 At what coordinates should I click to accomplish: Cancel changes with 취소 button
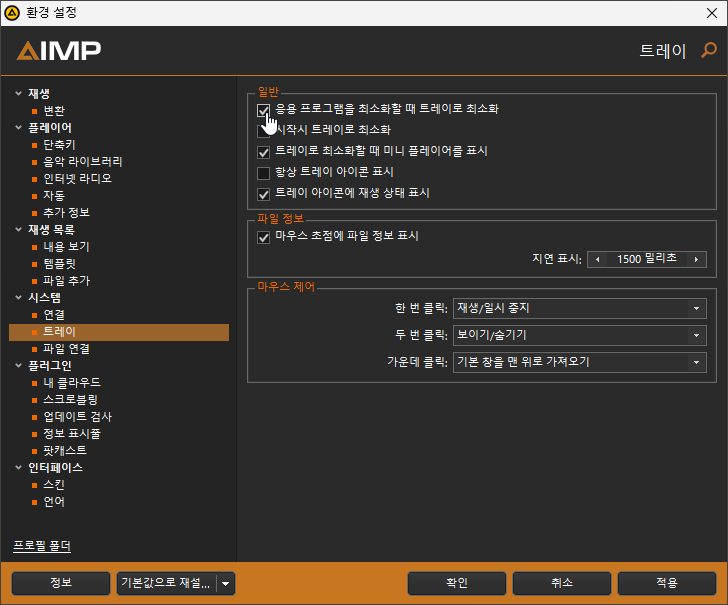tap(562, 583)
